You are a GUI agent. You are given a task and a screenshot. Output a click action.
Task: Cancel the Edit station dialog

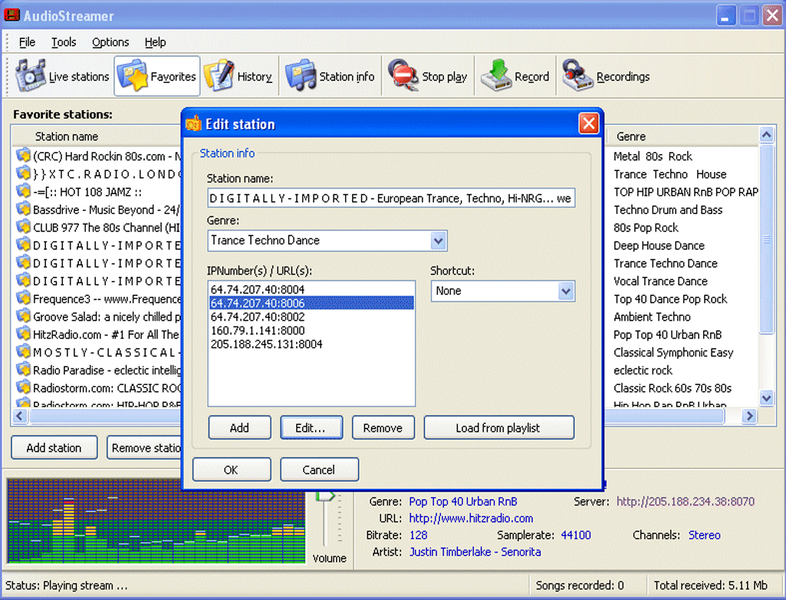[319, 470]
